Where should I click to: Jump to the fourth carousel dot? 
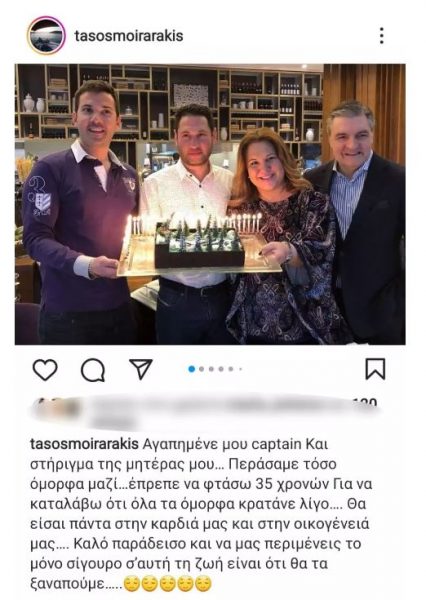coord(221,369)
